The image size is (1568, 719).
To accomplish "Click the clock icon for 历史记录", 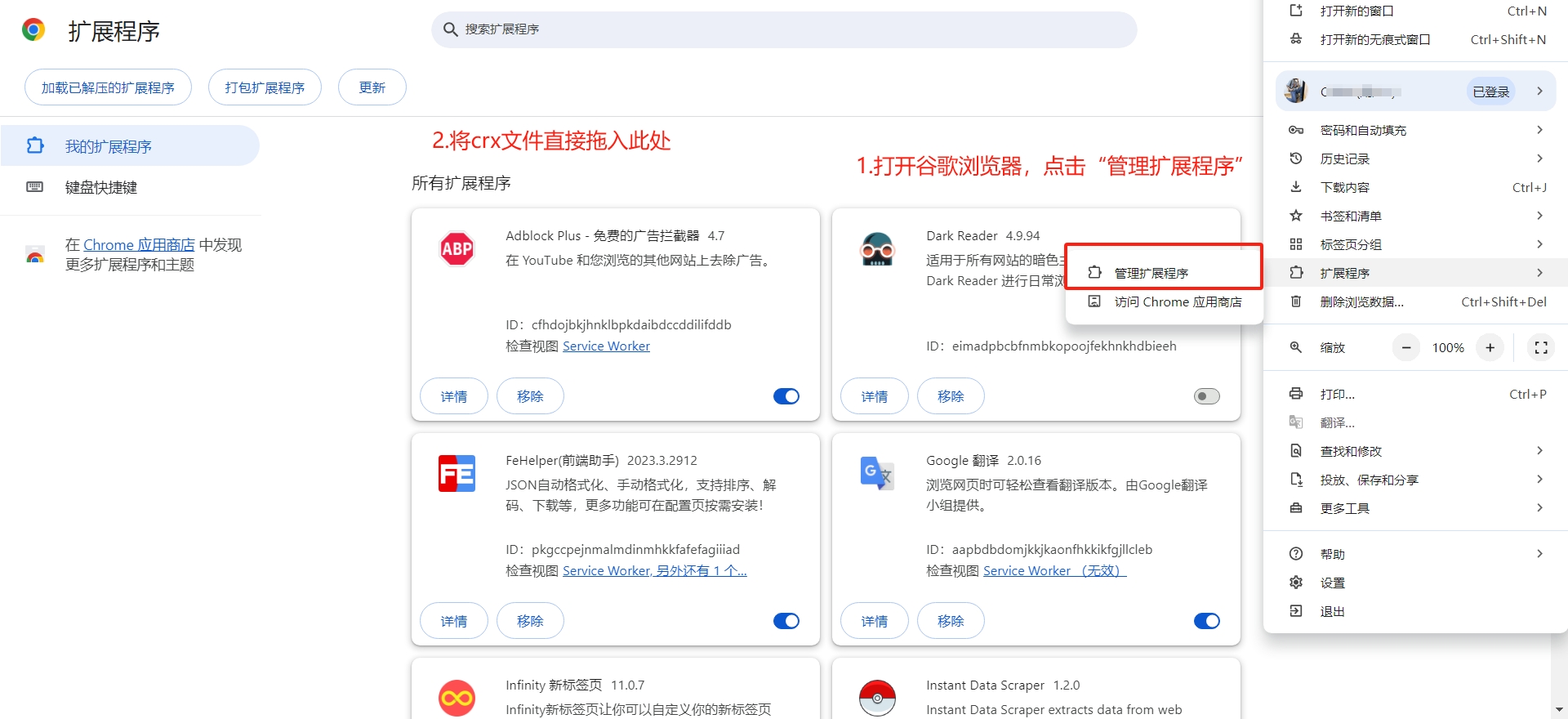I will pos(1296,159).
